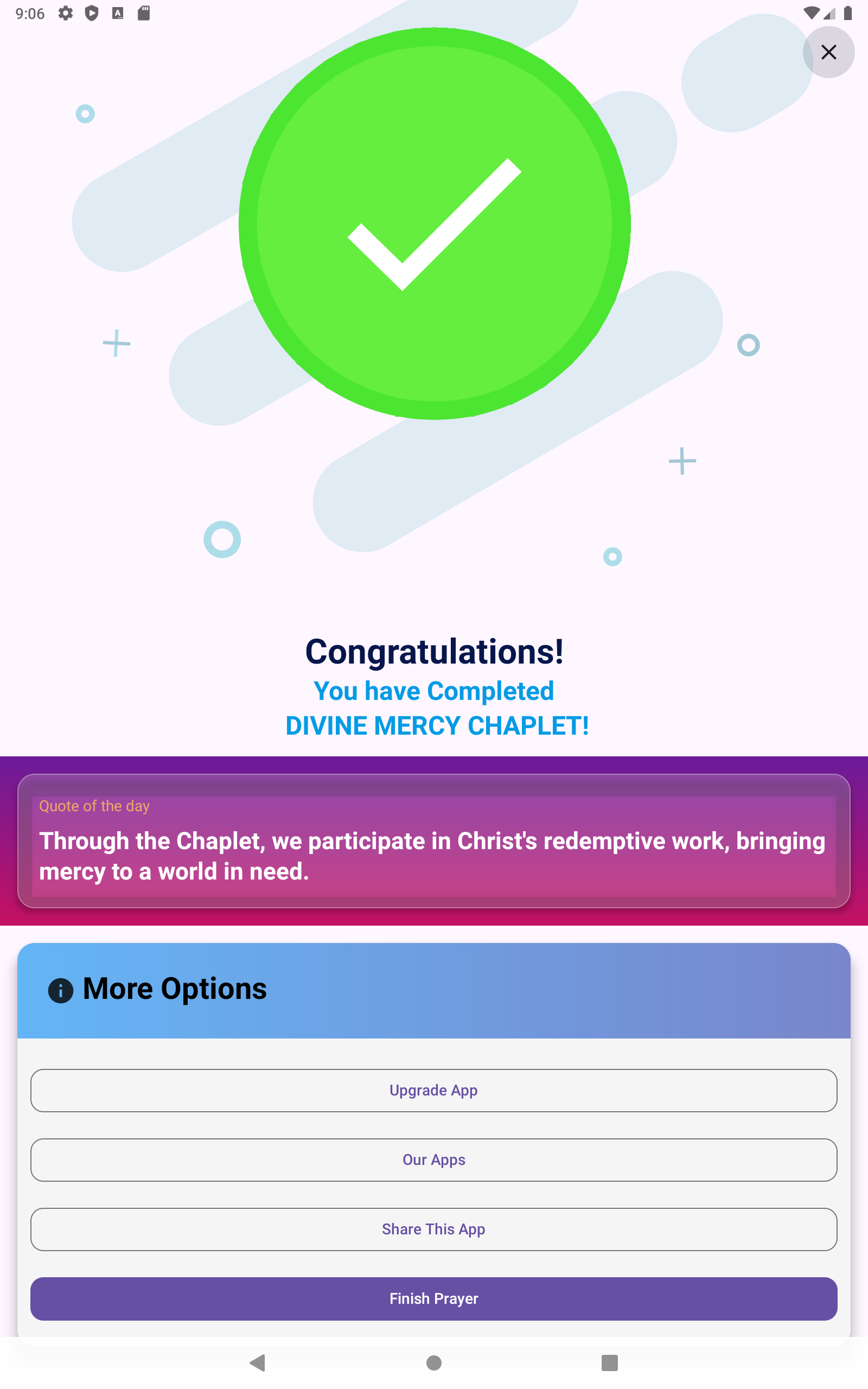The width and height of the screenshot is (868, 1389).
Task: Tap the DIVINE MERCY CHAPLET text
Action: (436, 725)
